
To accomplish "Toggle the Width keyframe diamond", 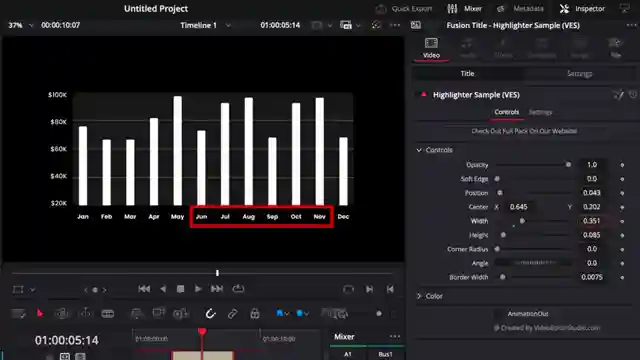I will [x=622, y=221].
